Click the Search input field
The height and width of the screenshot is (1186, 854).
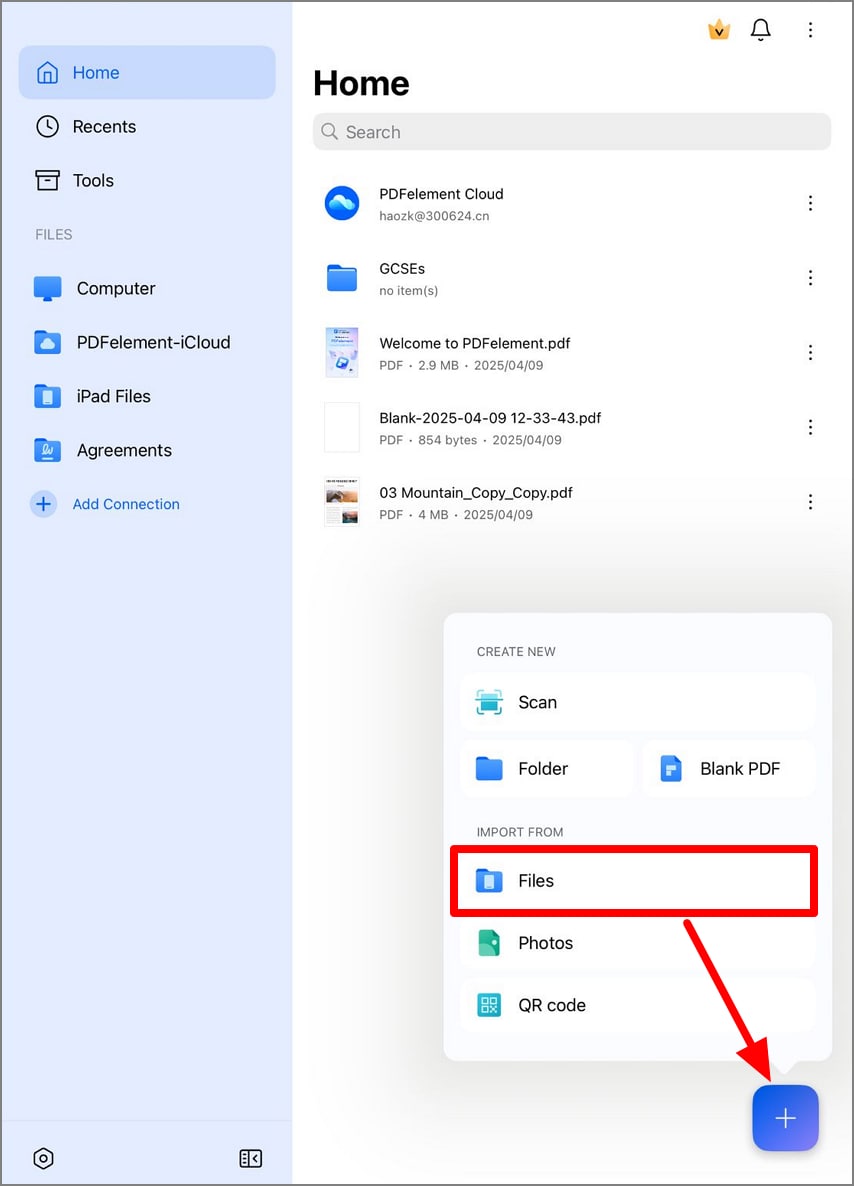pyautogui.click(x=572, y=132)
